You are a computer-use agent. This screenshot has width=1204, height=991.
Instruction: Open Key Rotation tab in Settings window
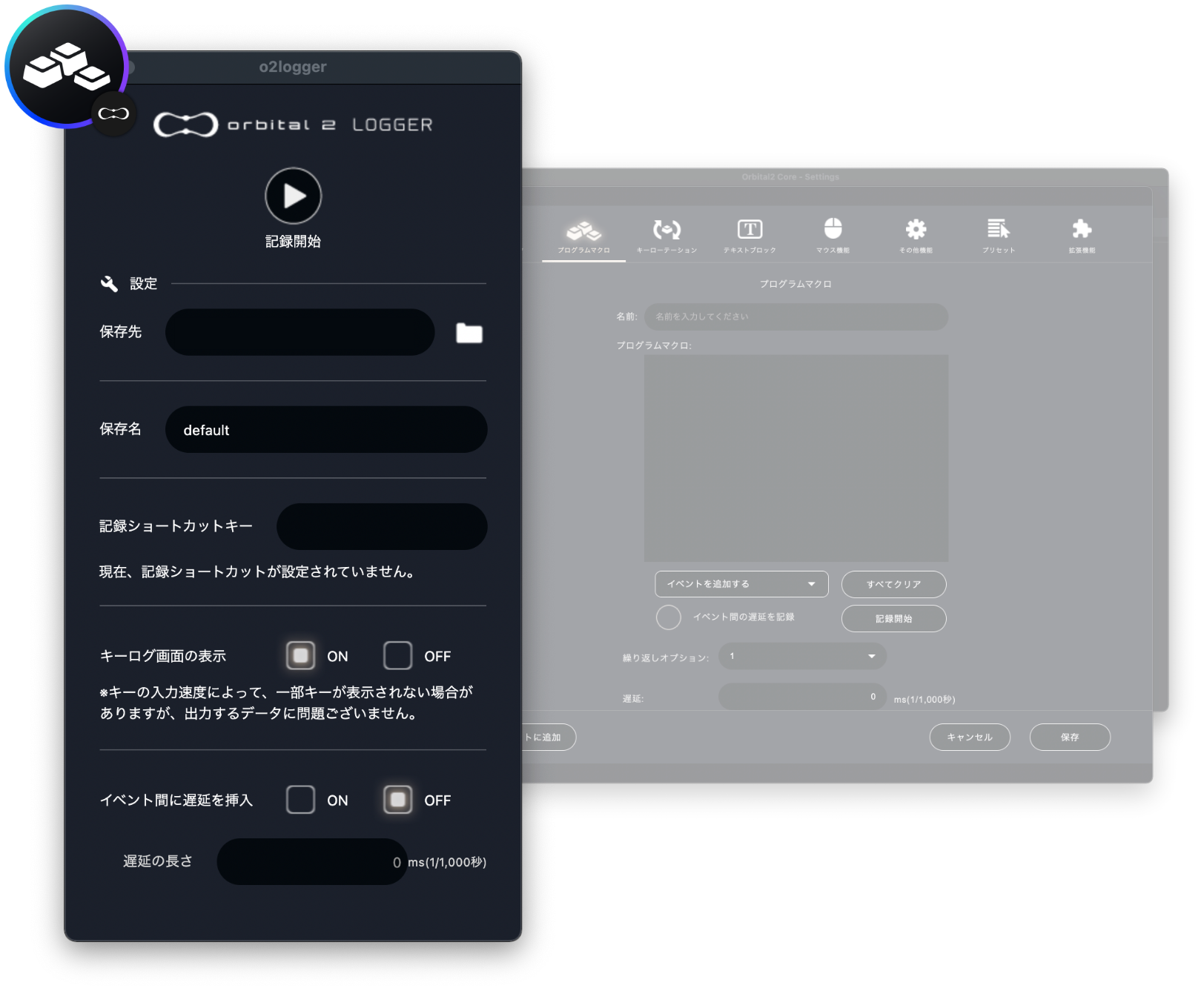(x=666, y=236)
